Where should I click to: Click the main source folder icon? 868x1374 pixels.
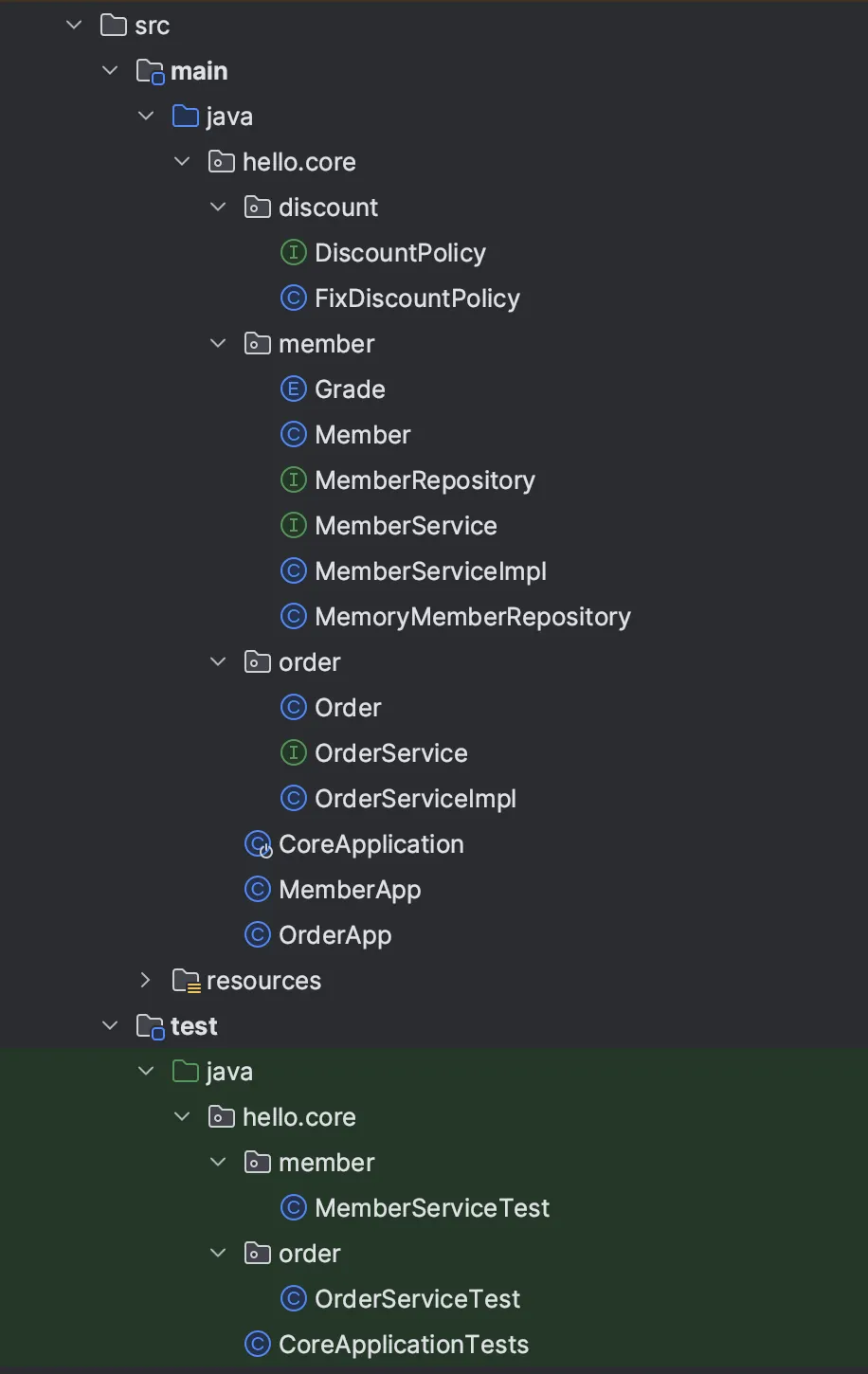tap(150, 71)
